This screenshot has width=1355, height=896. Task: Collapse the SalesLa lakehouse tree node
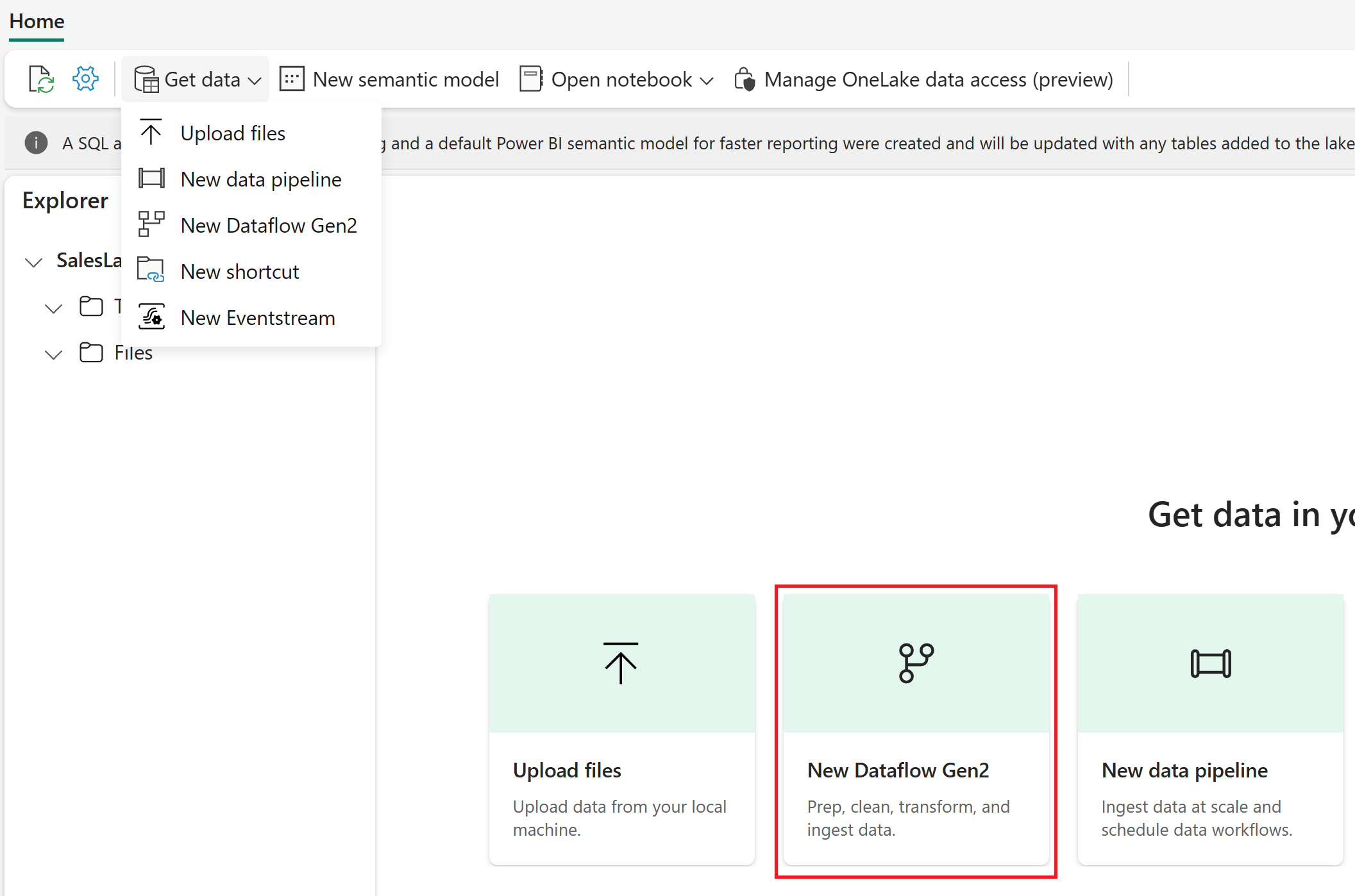point(33,261)
